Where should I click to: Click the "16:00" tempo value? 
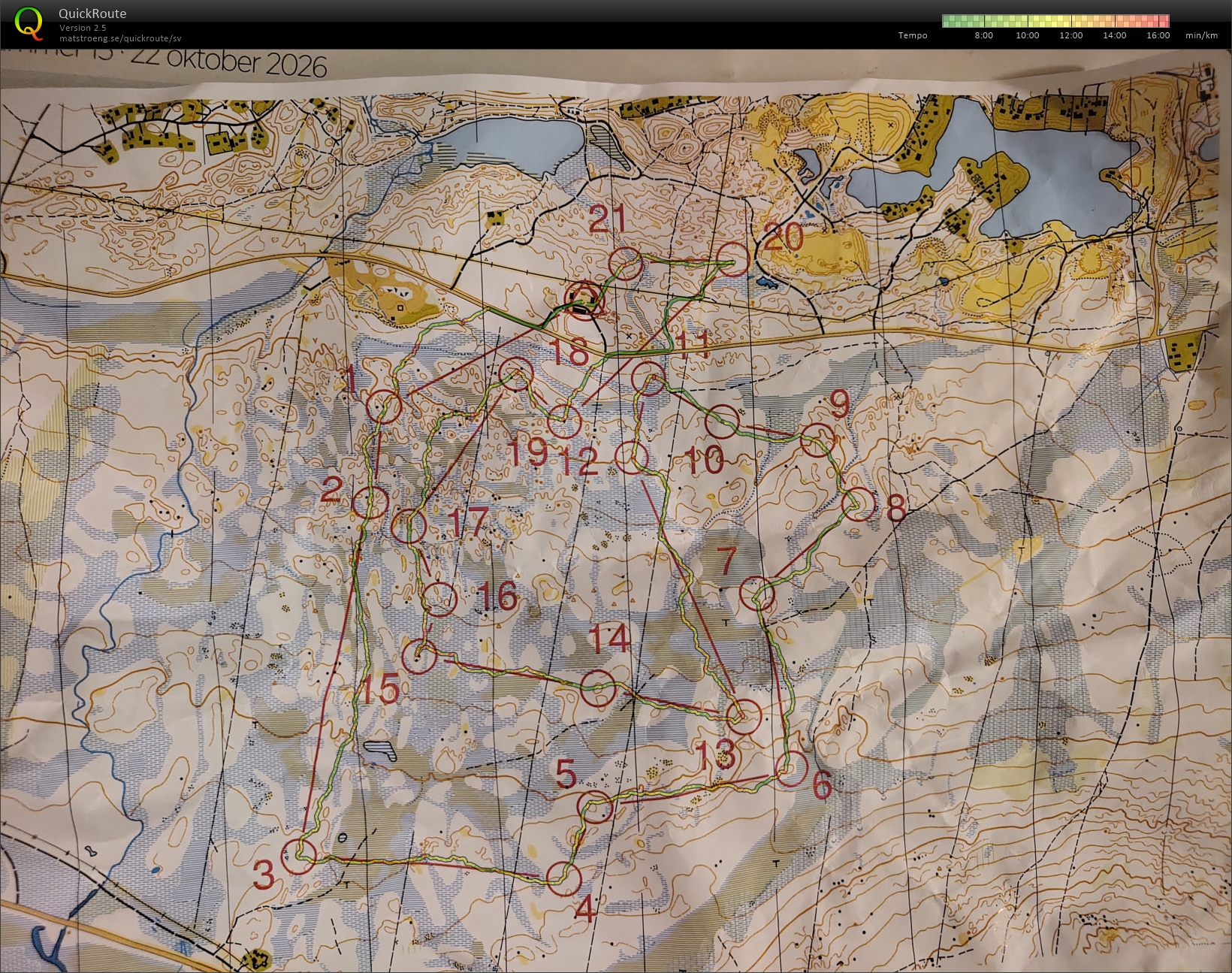[1158, 35]
